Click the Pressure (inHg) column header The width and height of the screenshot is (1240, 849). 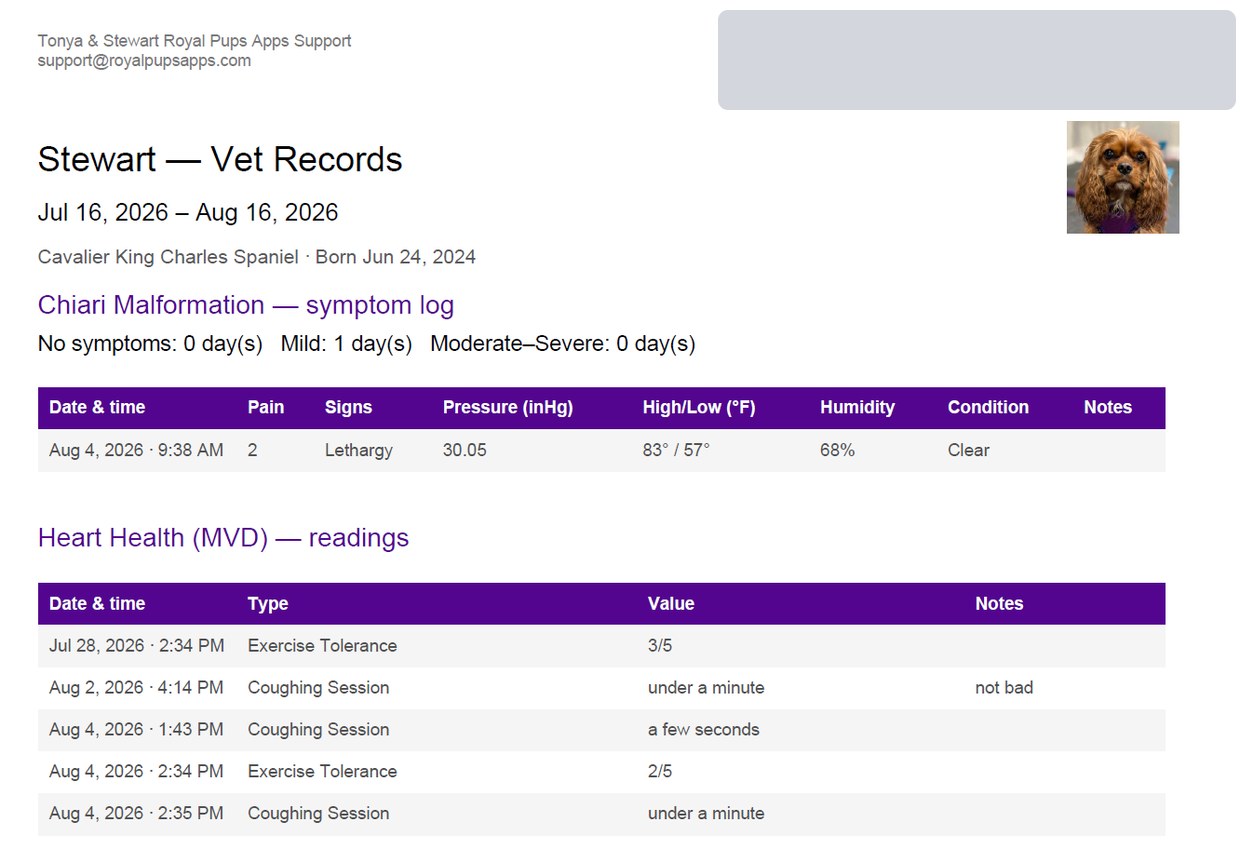(x=508, y=408)
